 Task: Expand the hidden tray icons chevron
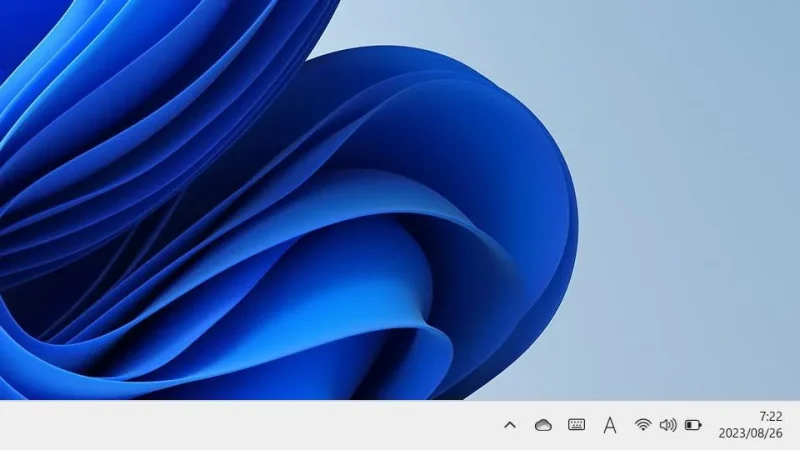point(510,425)
